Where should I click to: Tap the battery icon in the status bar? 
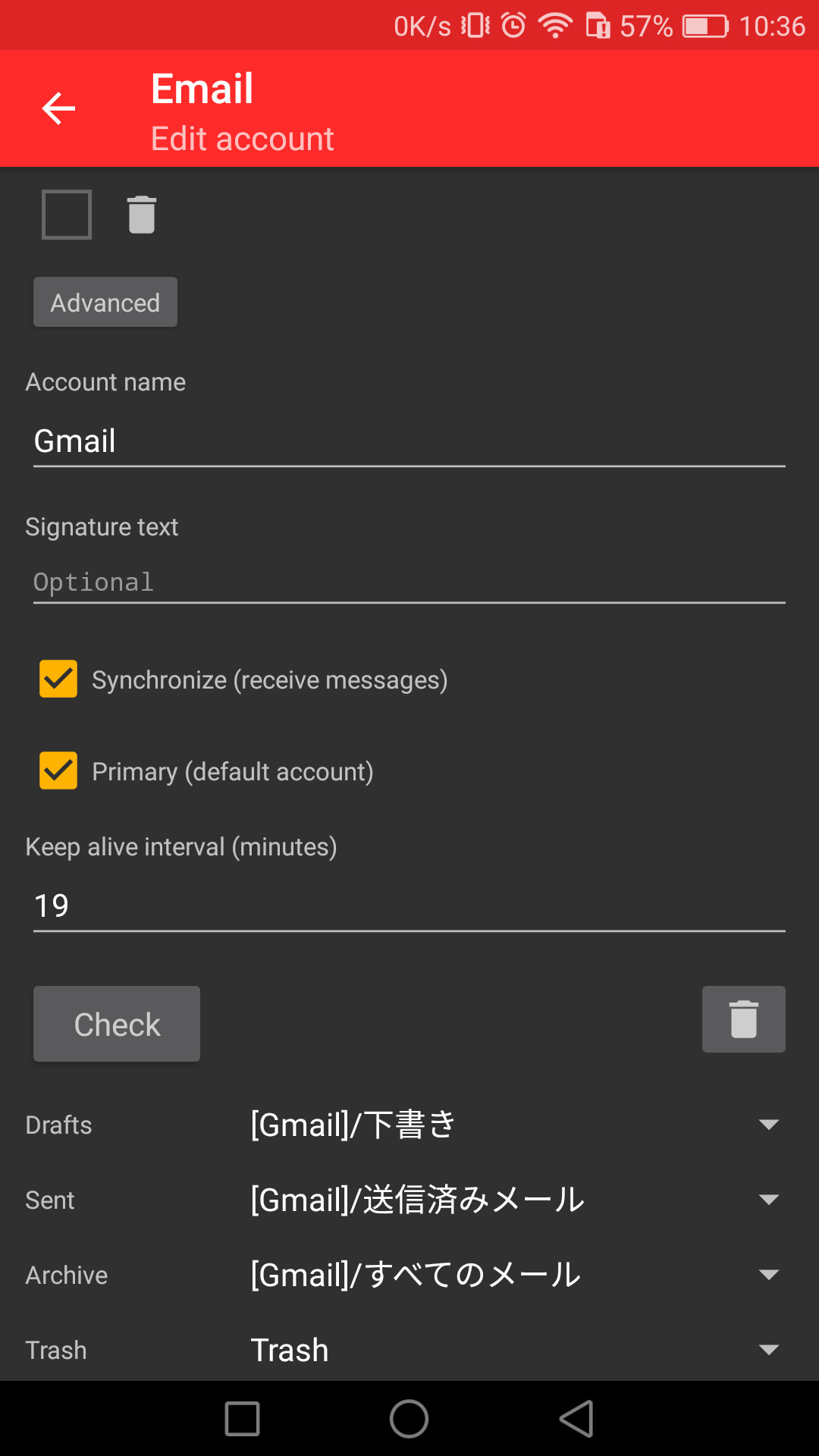point(704,27)
